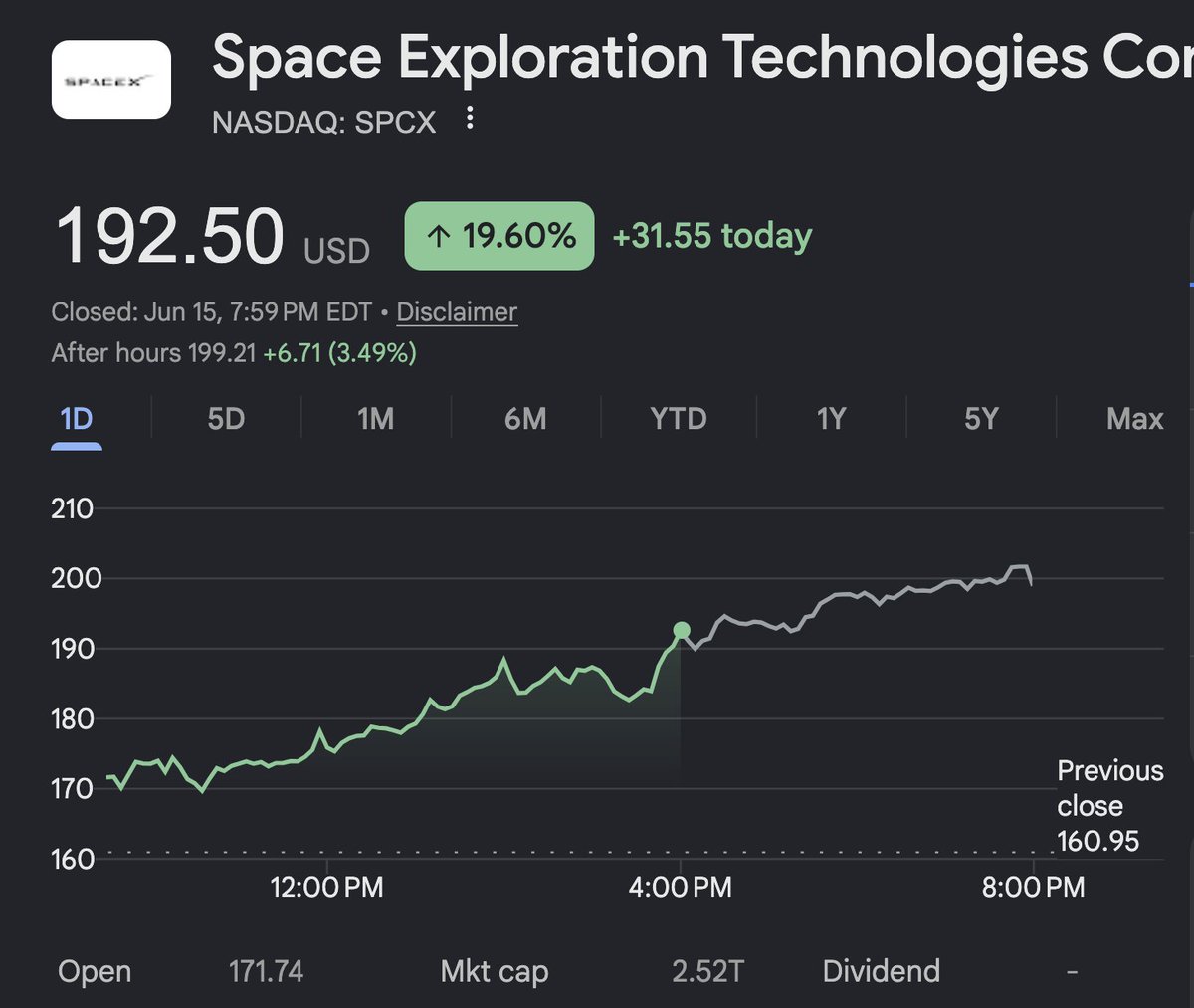Select the 1D chart range tab

pos(77,419)
